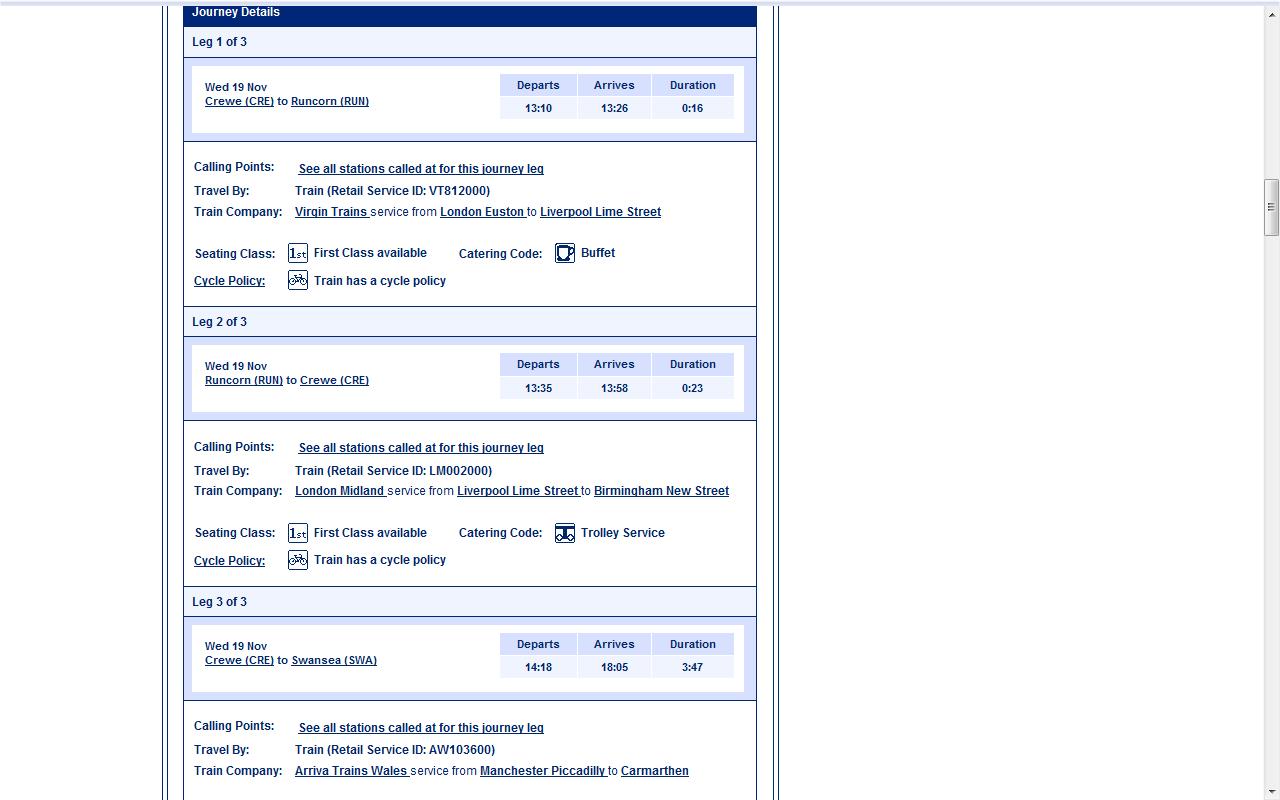This screenshot has width=1280, height=800.
Task: Click the bicycle icon in Leg 2
Action: [298, 560]
